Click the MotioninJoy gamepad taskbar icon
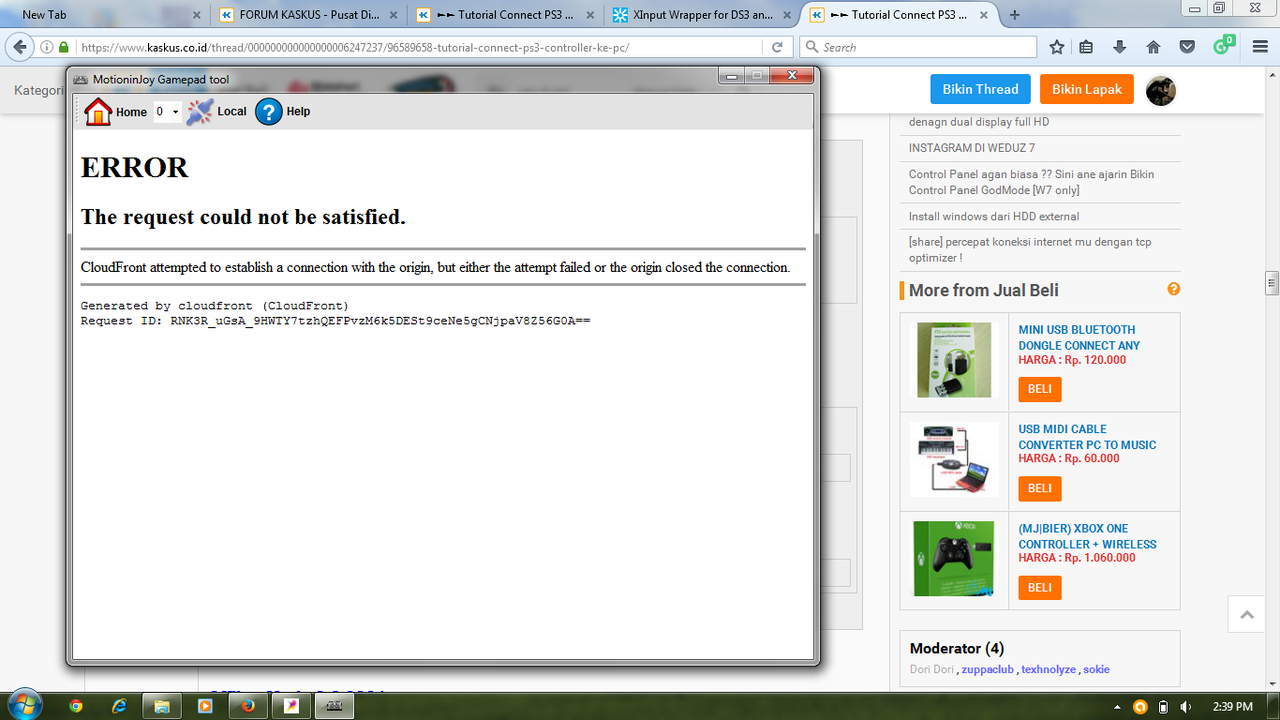 pos(335,706)
